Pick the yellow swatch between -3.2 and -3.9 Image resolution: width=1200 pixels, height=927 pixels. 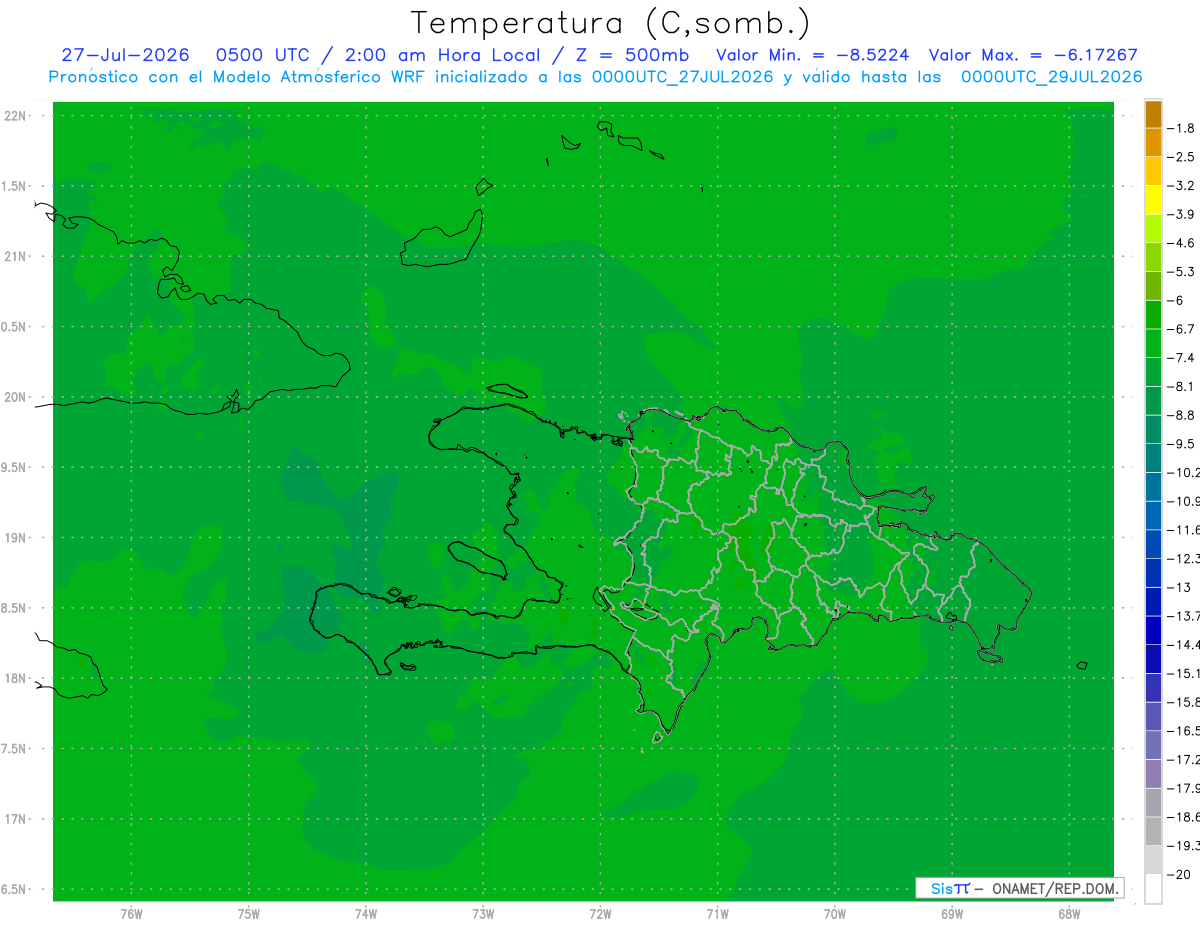pyautogui.click(x=1153, y=200)
